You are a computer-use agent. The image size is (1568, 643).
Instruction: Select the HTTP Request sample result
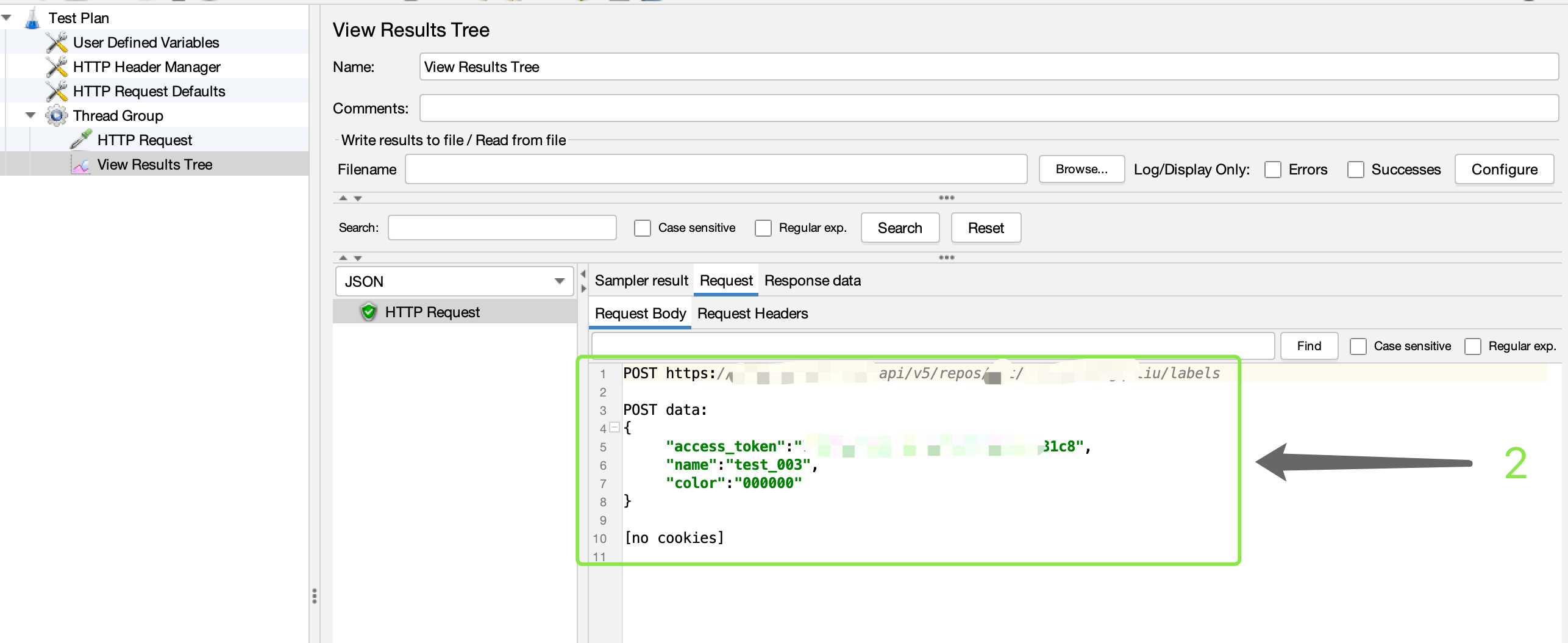(432, 312)
